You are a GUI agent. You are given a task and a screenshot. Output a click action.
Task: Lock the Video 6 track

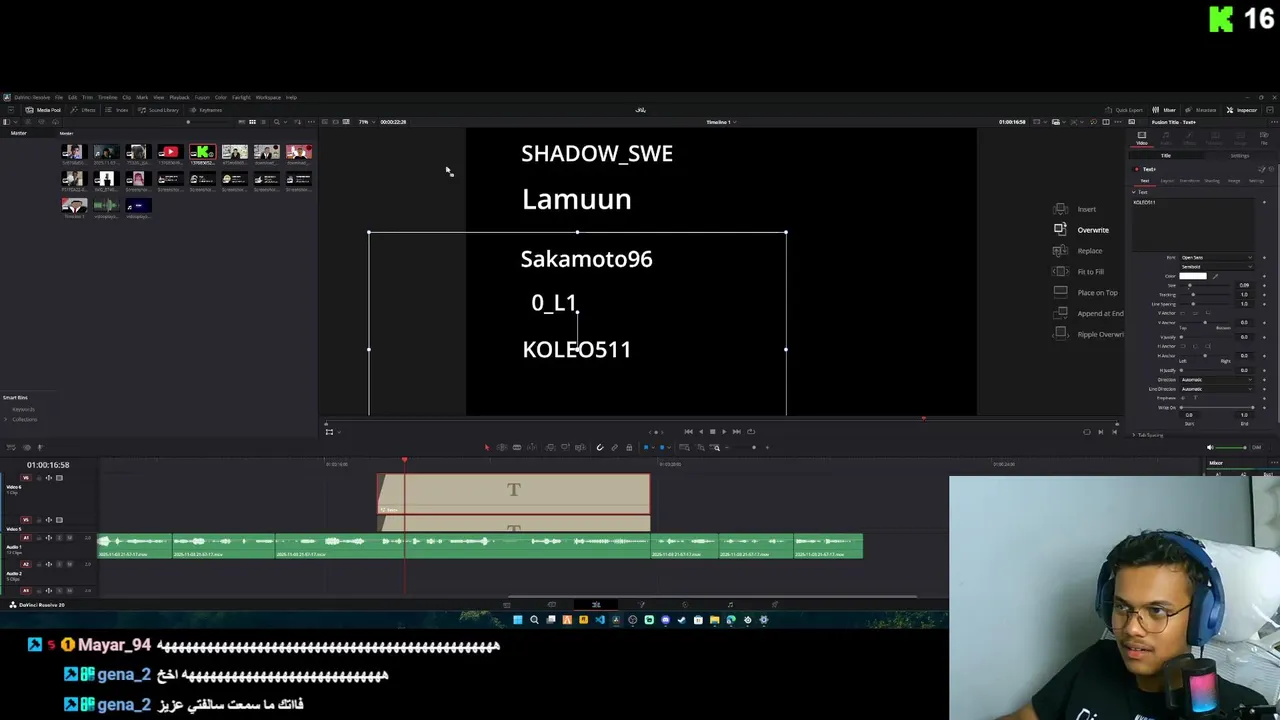pos(39,478)
